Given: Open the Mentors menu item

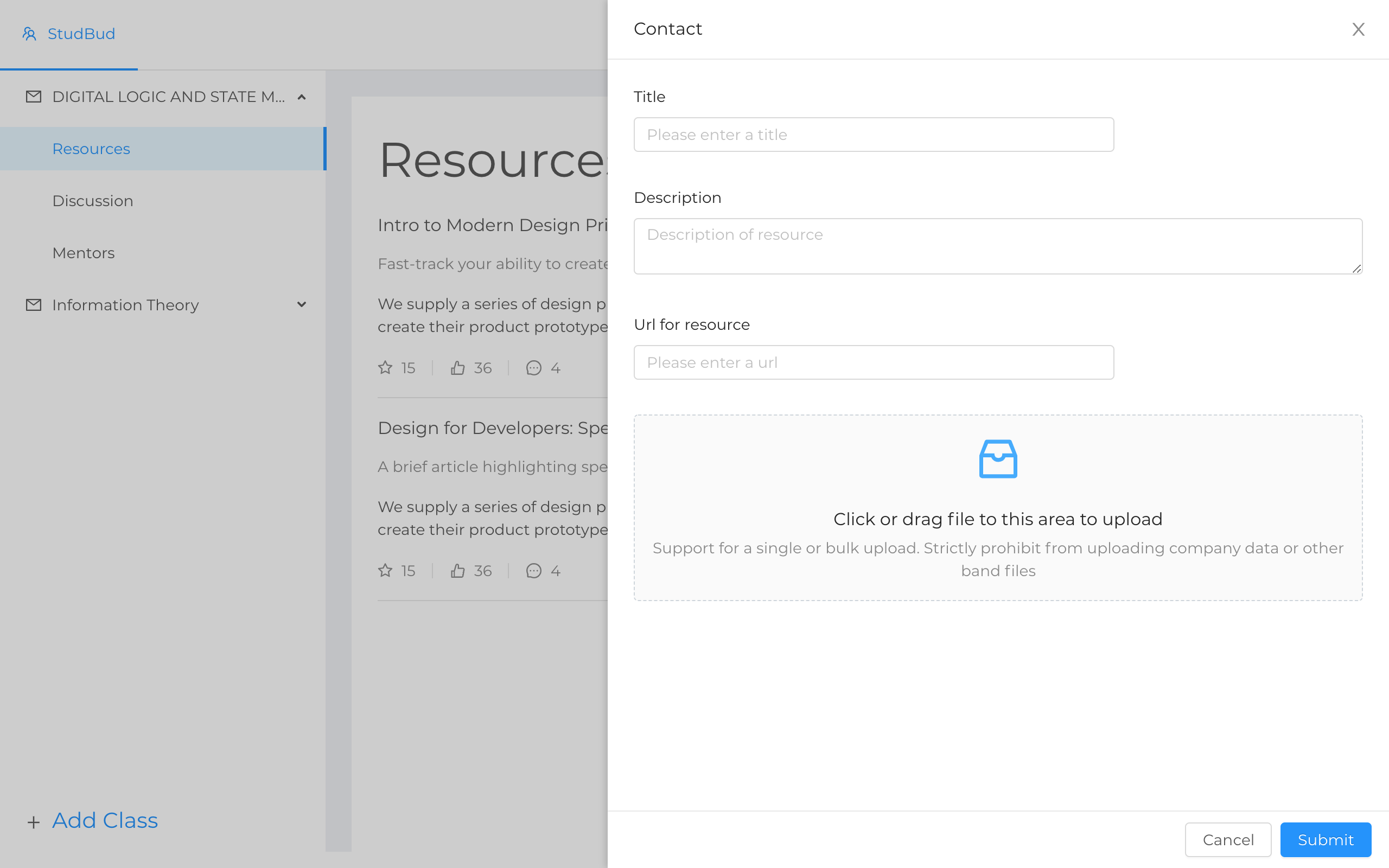Looking at the screenshot, I should [x=83, y=253].
